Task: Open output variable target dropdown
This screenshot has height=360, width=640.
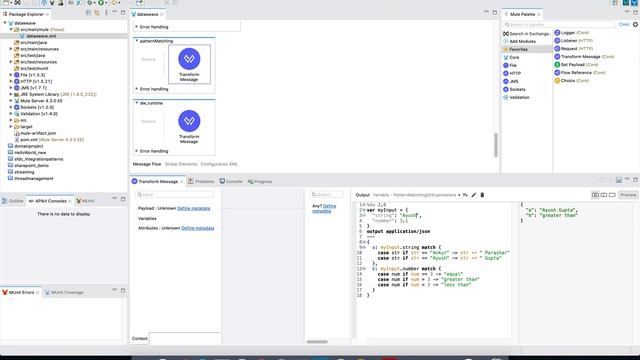Action: pyautogui.click(x=459, y=195)
